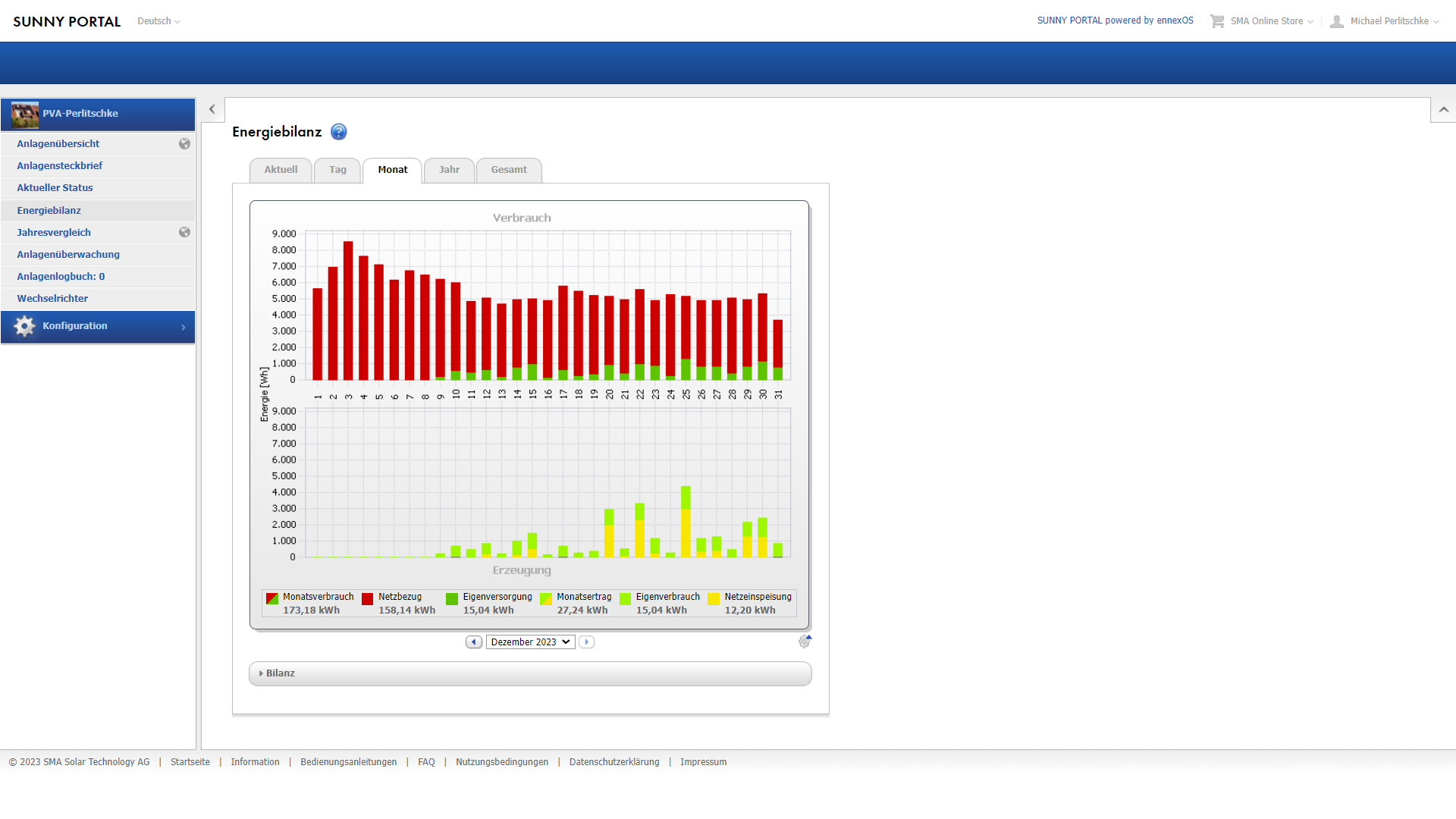
Task: Collapse the left sidebar with arrow
Action: [212, 109]
